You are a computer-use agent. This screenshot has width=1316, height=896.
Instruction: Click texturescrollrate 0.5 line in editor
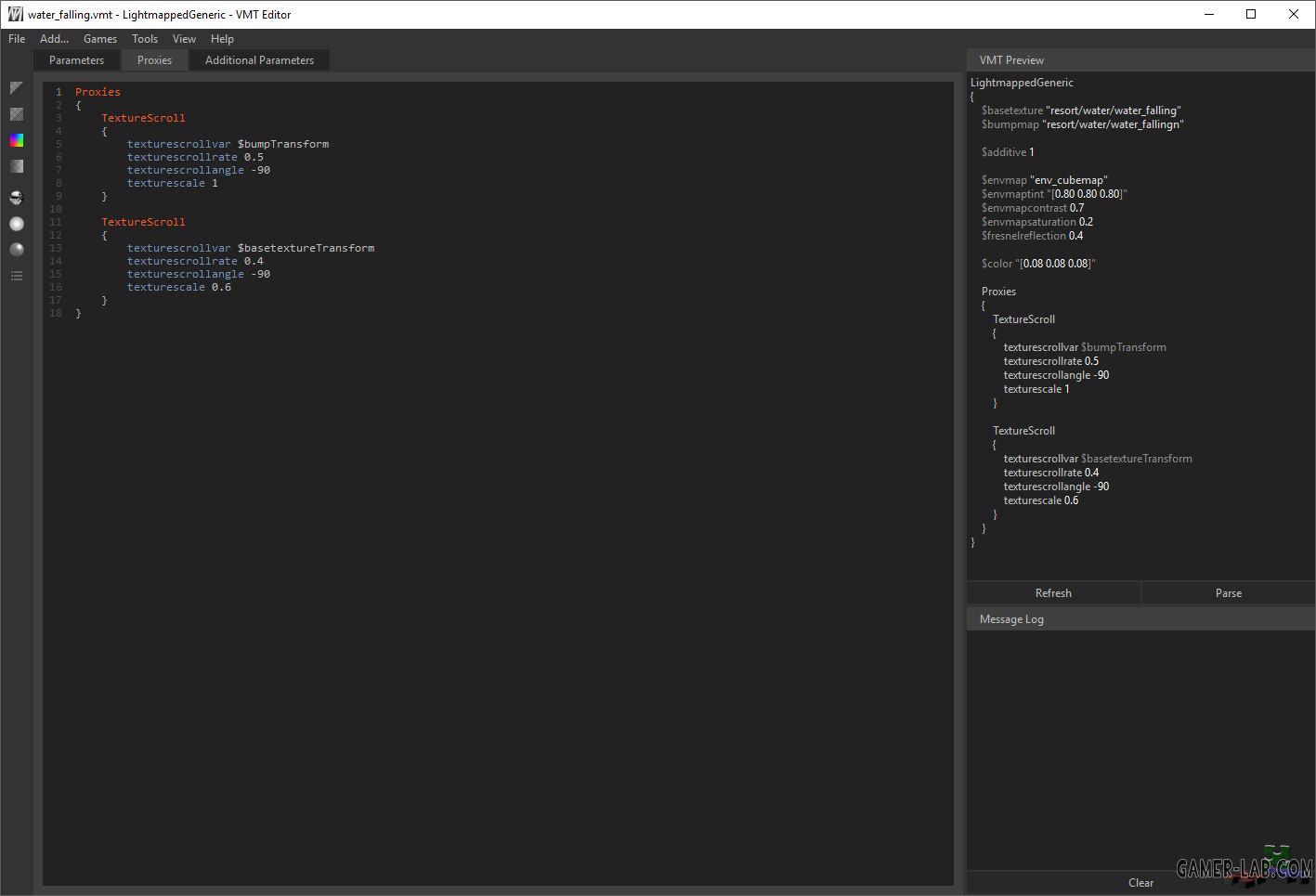(x=195, y=157)
